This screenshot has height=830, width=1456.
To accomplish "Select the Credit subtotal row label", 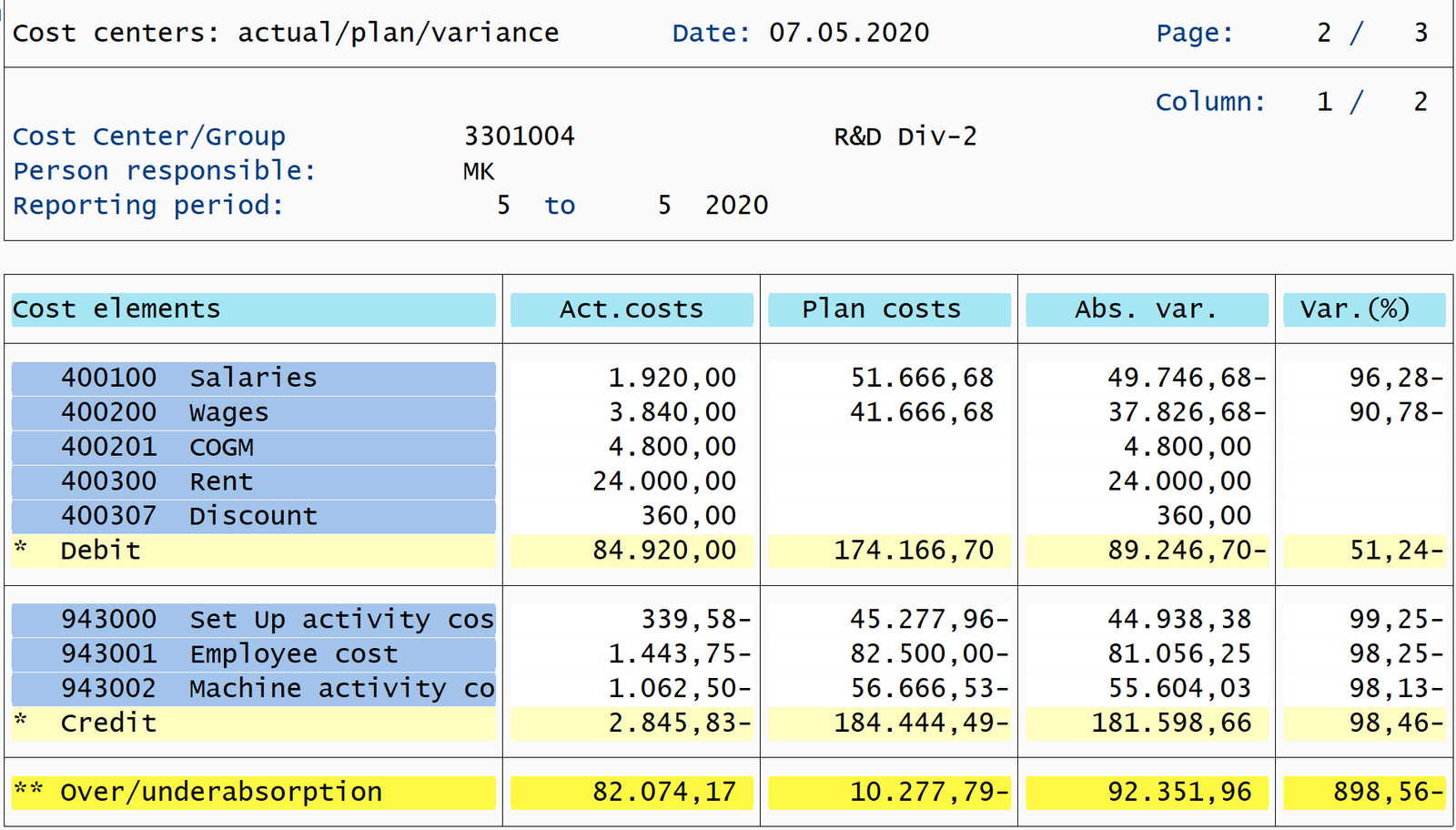I will (x=108, y=724).
